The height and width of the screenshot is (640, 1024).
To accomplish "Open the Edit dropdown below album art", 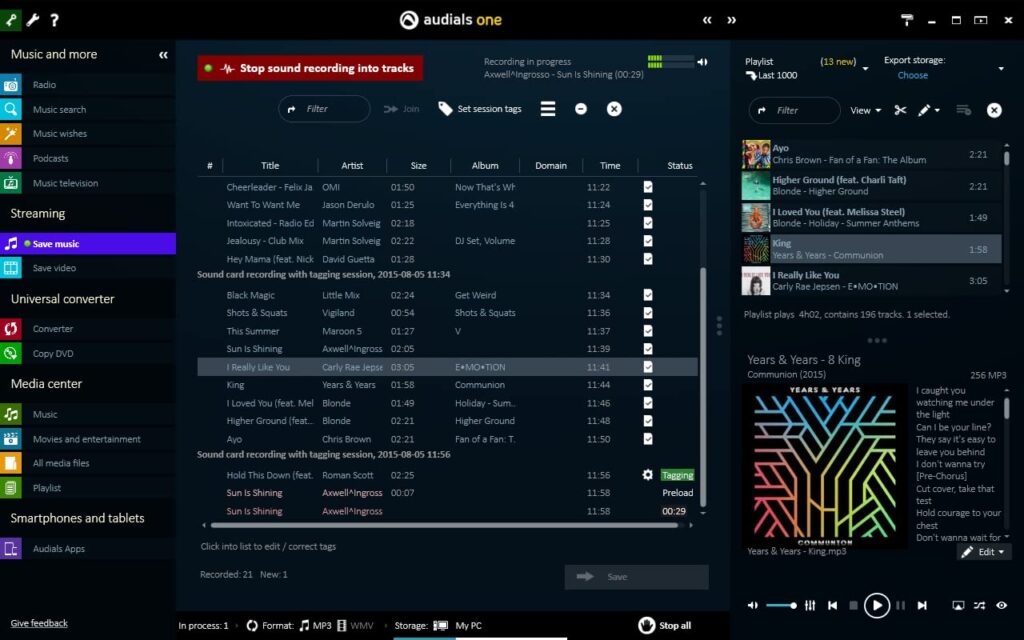I will 985,552.
